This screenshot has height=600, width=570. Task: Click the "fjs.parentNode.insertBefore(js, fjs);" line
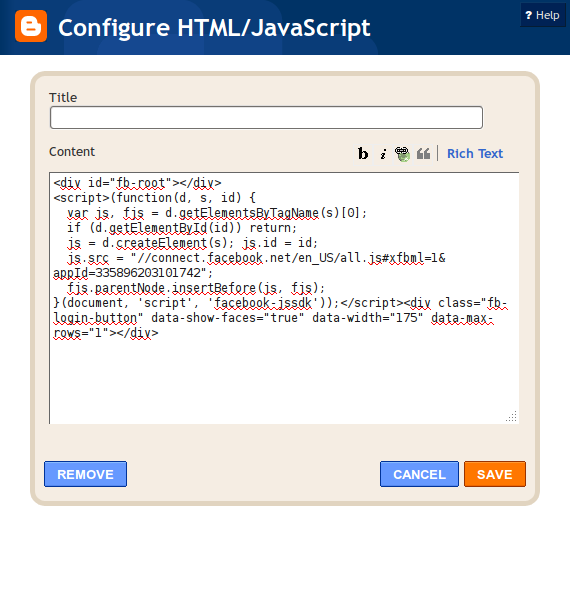pos(196,288)
